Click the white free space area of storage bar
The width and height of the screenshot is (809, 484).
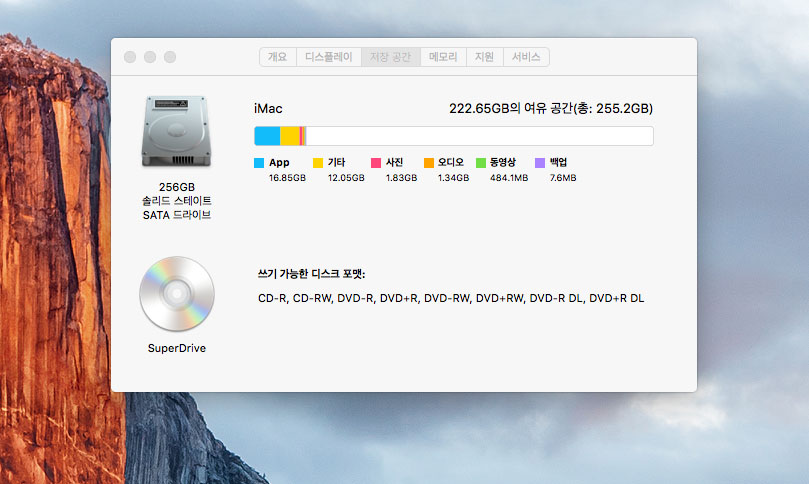(480, 136)
